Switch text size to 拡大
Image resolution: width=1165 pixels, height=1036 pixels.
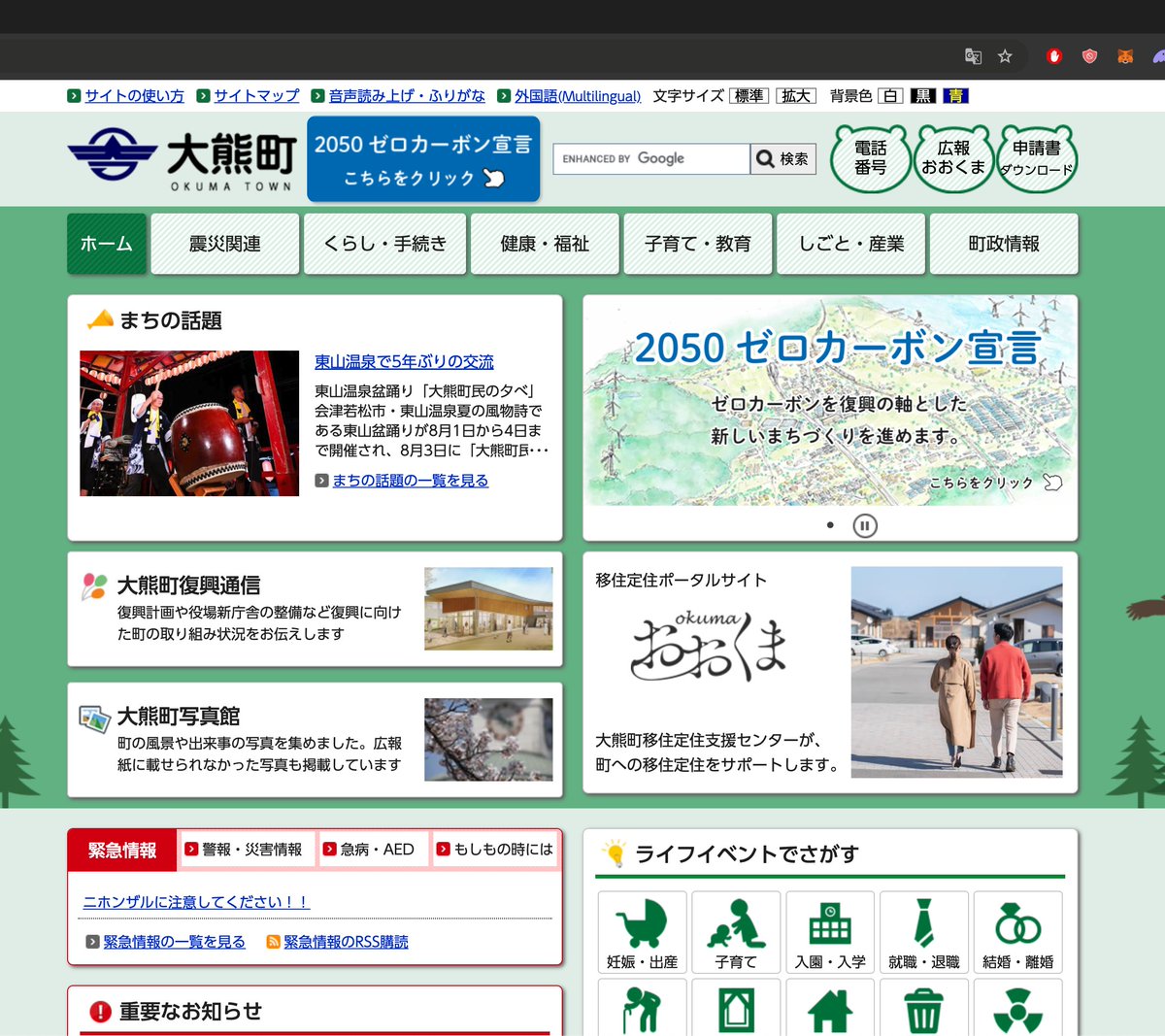796,95
